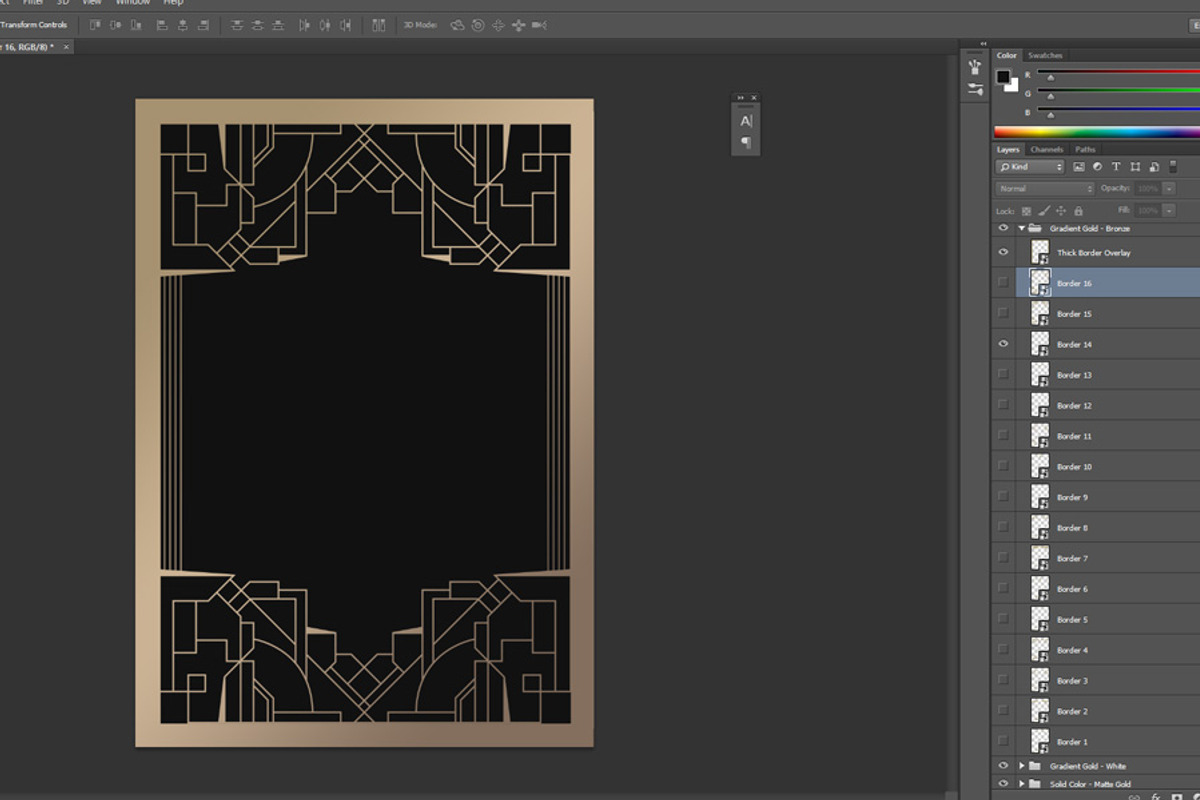Click the Lock Position icon
This screenshot has height=800, width=1200.
(1061, 211)
